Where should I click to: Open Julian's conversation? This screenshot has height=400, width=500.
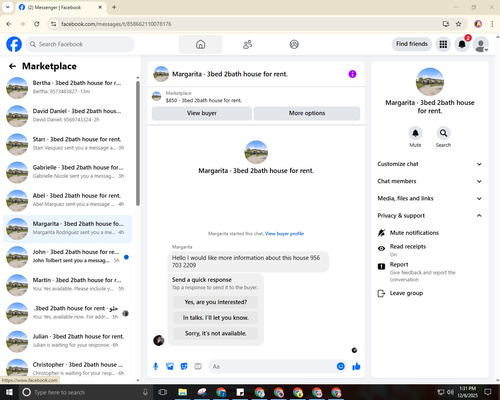[68, 341]
